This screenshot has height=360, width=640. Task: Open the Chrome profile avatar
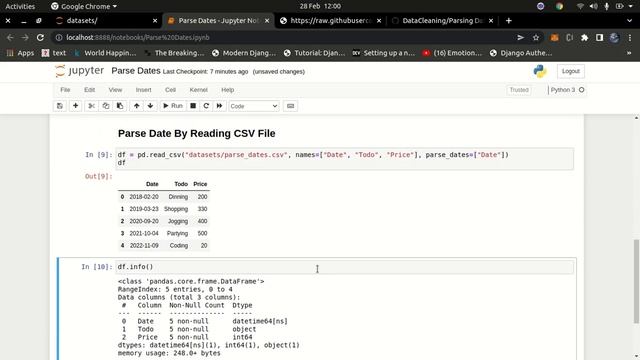pyautogui.click(x=614, y=38)
